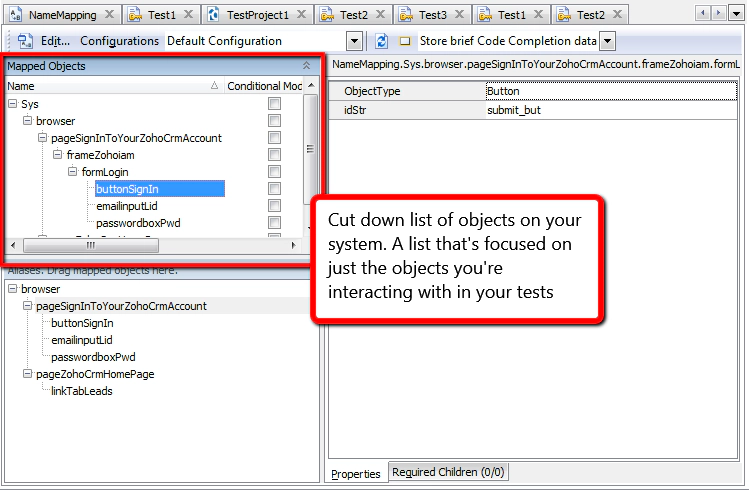Select emailinputLid in Mapped Objects tree

coord(127,206)
